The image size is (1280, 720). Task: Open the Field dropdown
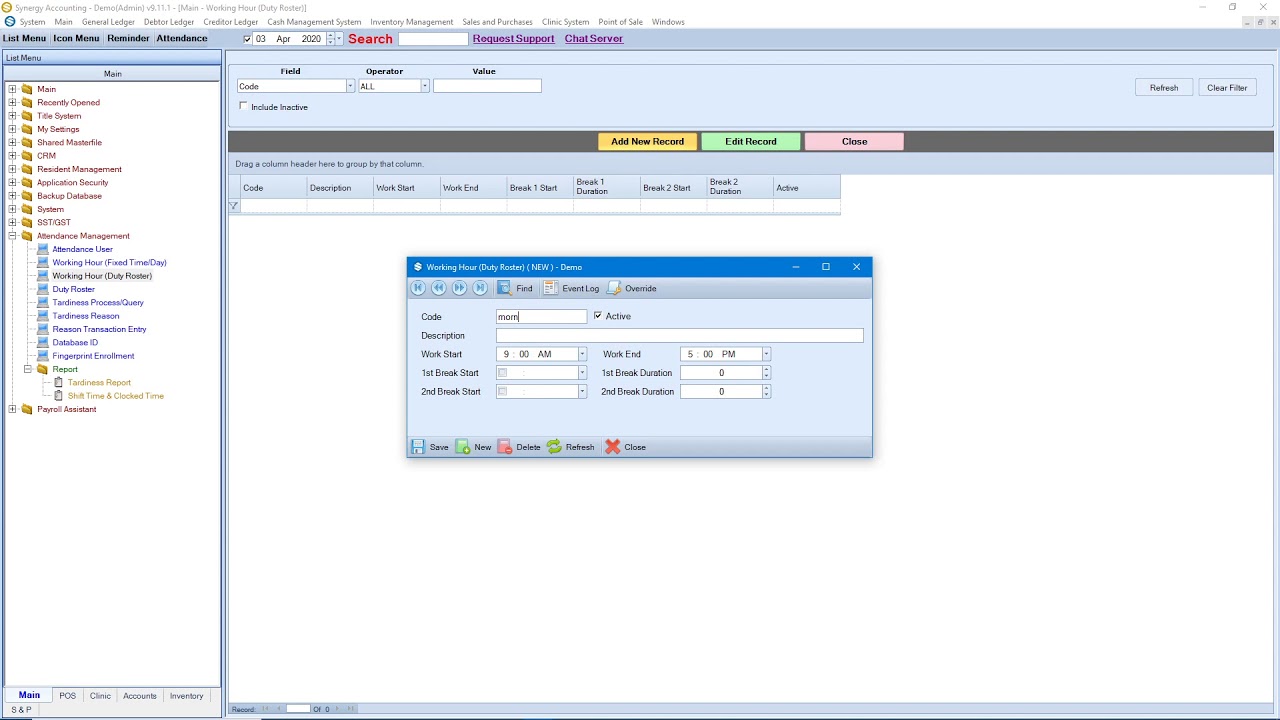click(x=349, y=87)
